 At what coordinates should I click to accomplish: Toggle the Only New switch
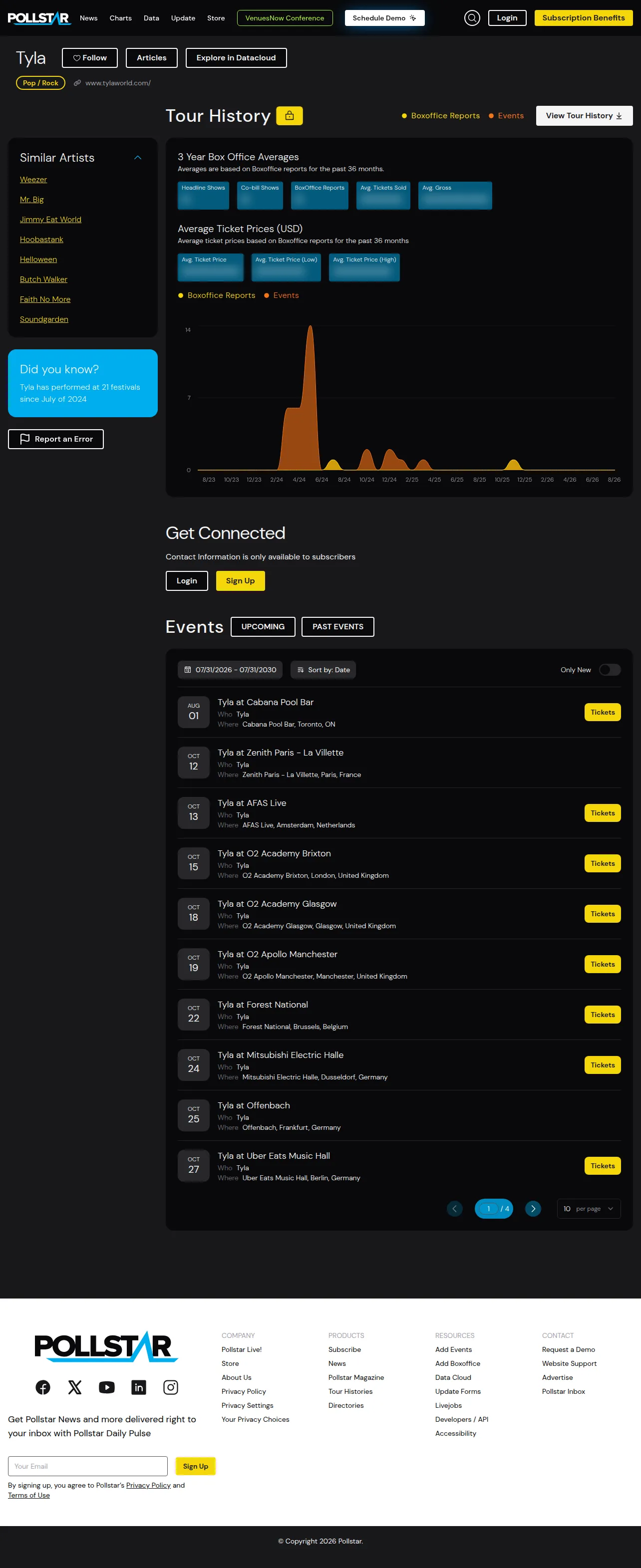tap(610, 670)
